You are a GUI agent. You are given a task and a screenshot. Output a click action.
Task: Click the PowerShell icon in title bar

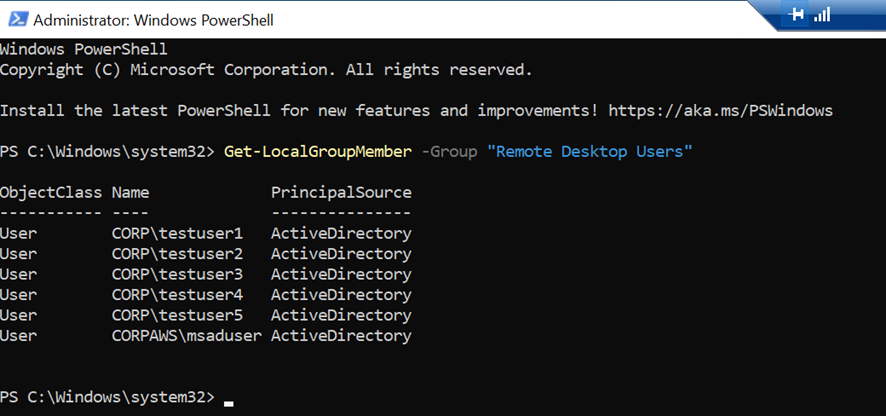[18, 19]
